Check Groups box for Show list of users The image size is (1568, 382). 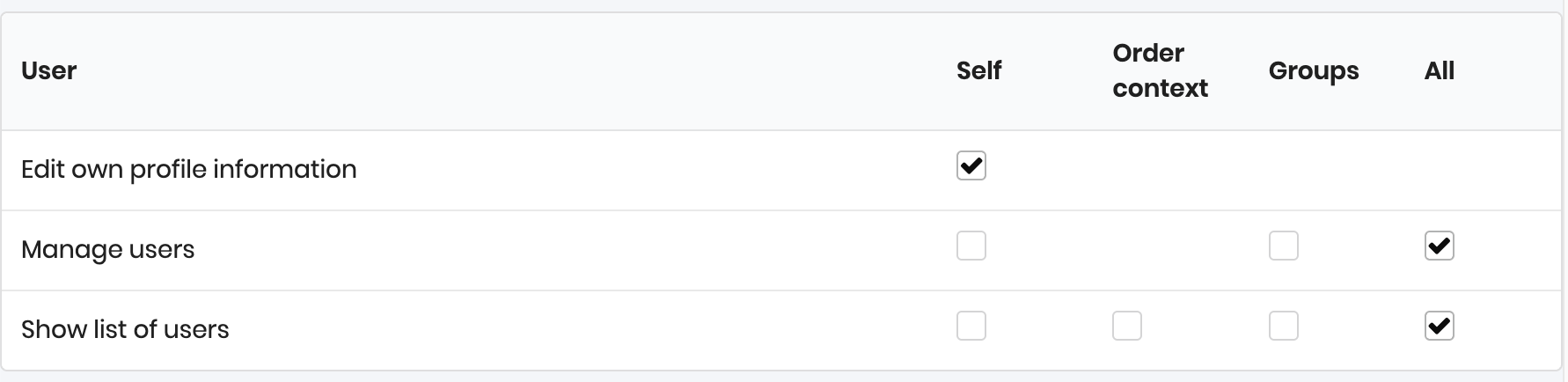[1283, 327]
